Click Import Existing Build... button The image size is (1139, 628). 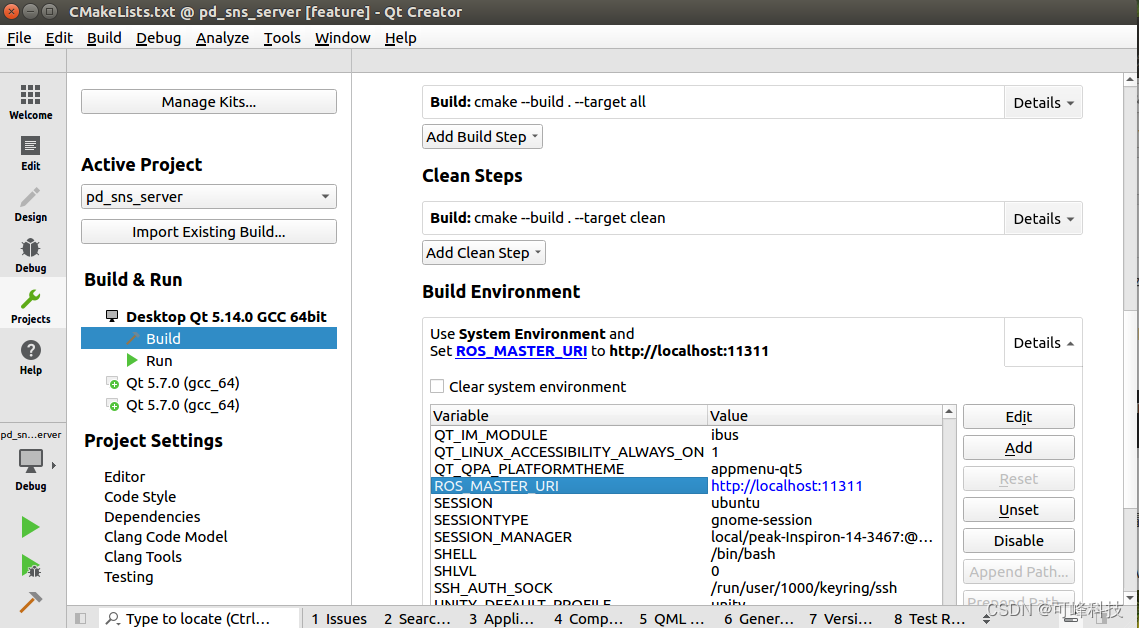[x=208, y=232]
